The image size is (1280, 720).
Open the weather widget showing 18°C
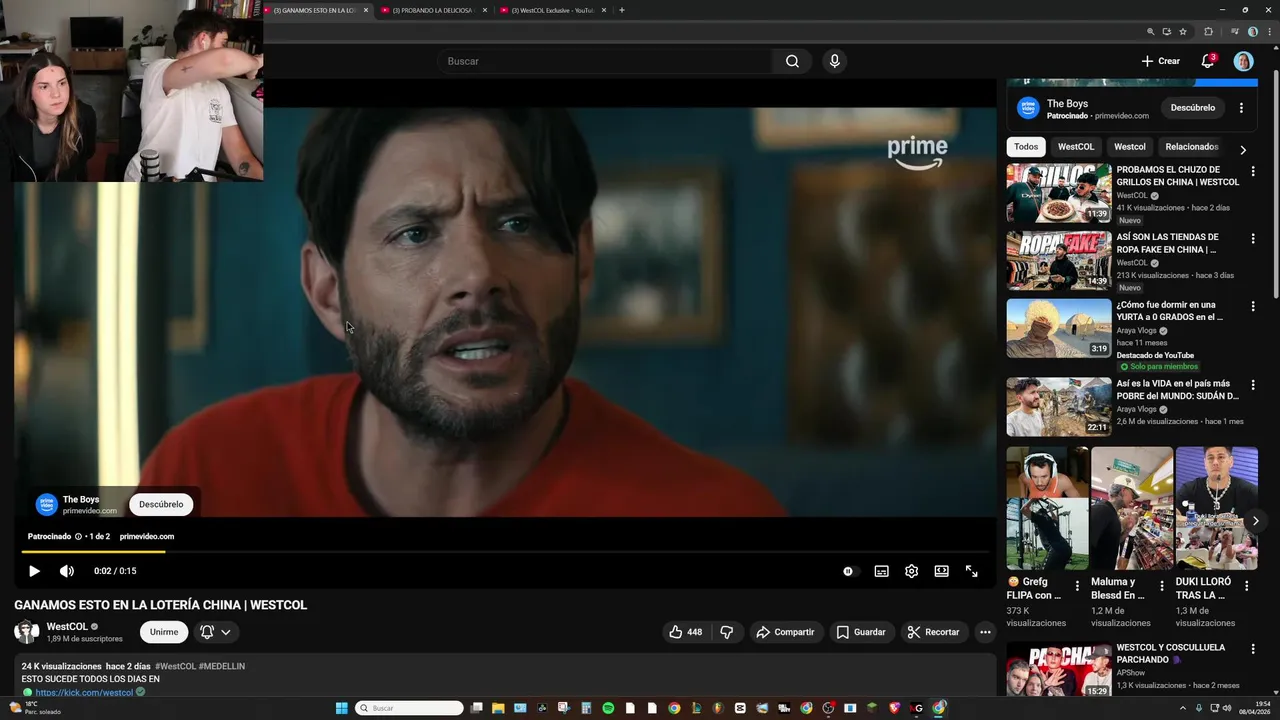point(35,708)
